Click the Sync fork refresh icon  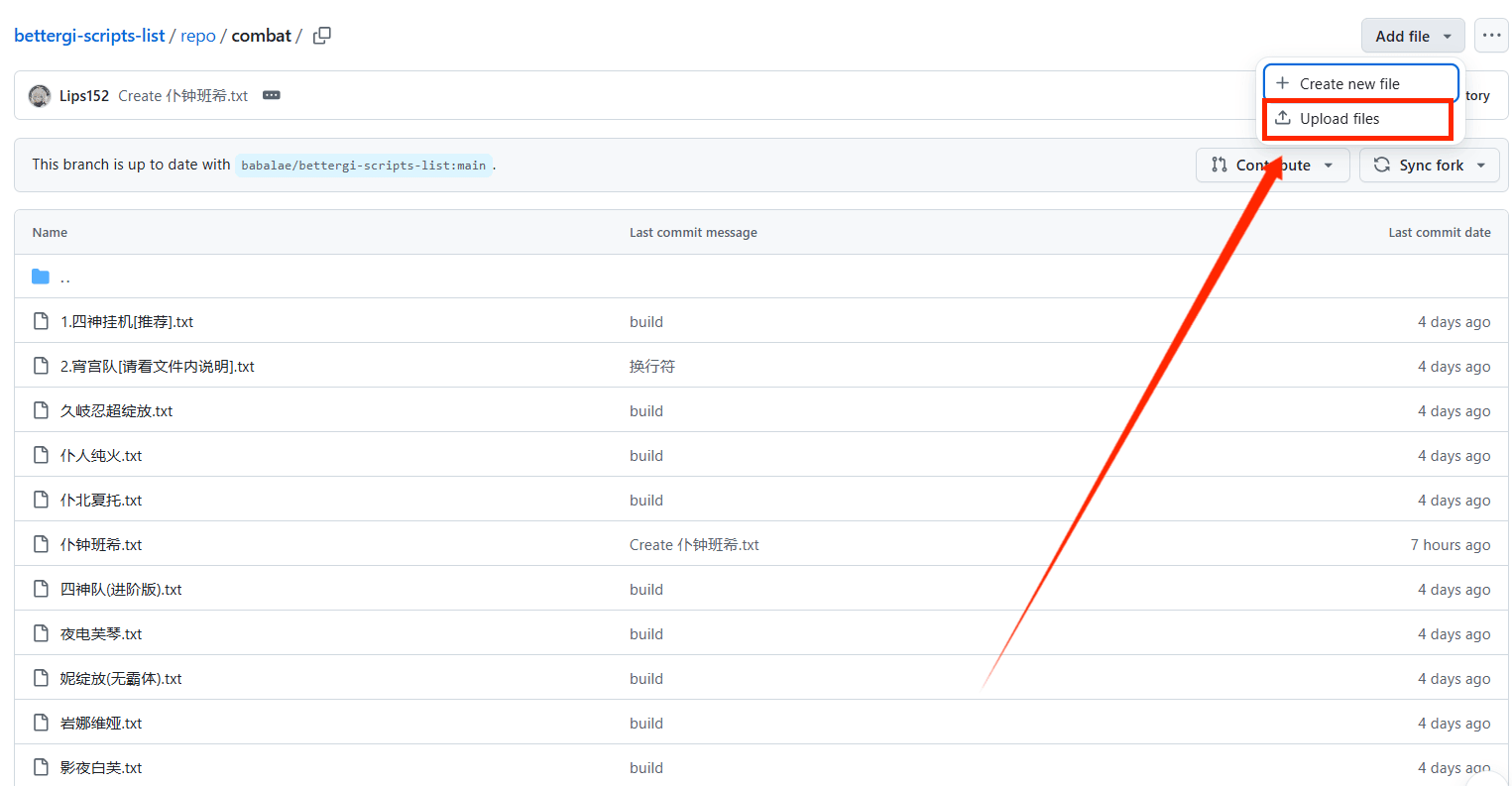click(1381, 166)
